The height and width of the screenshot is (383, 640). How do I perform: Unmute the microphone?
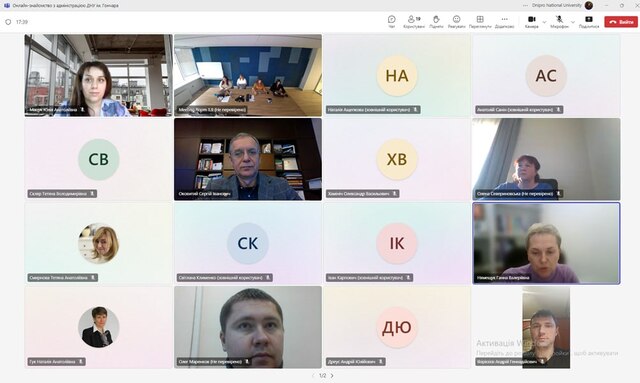pyautogui.click(x=559, y=22)
